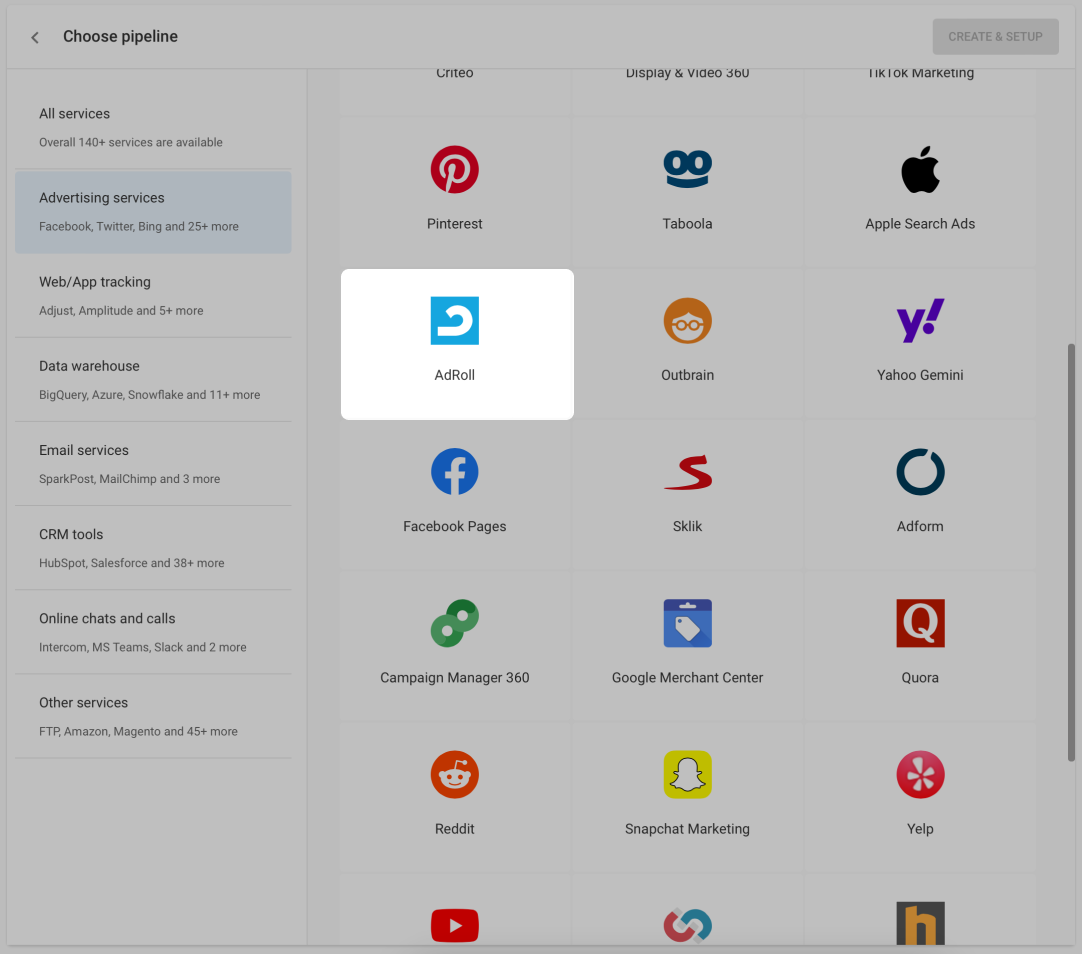1082x954 pixels.
Task: Pick the AdRoll pipeline icon
Action: [x=455, y=321]
